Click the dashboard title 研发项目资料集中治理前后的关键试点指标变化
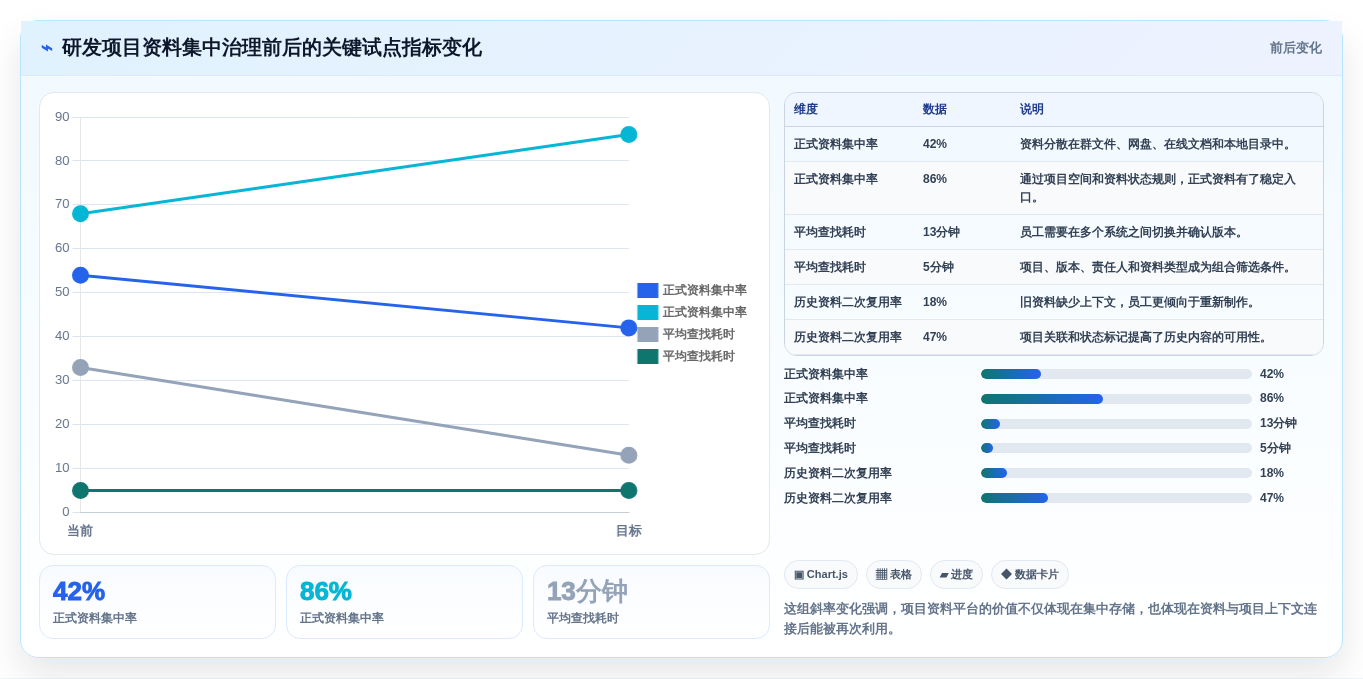Image resolution: width=1363 pixels, height=679 pixels. click(x=272, y=48)
